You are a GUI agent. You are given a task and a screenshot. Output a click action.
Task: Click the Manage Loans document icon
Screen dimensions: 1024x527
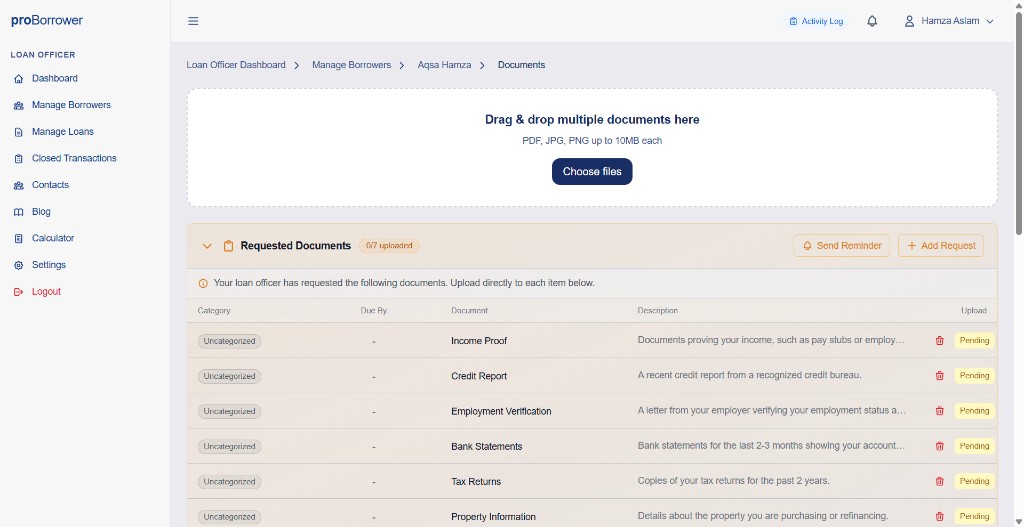click(x=18, y=132)
